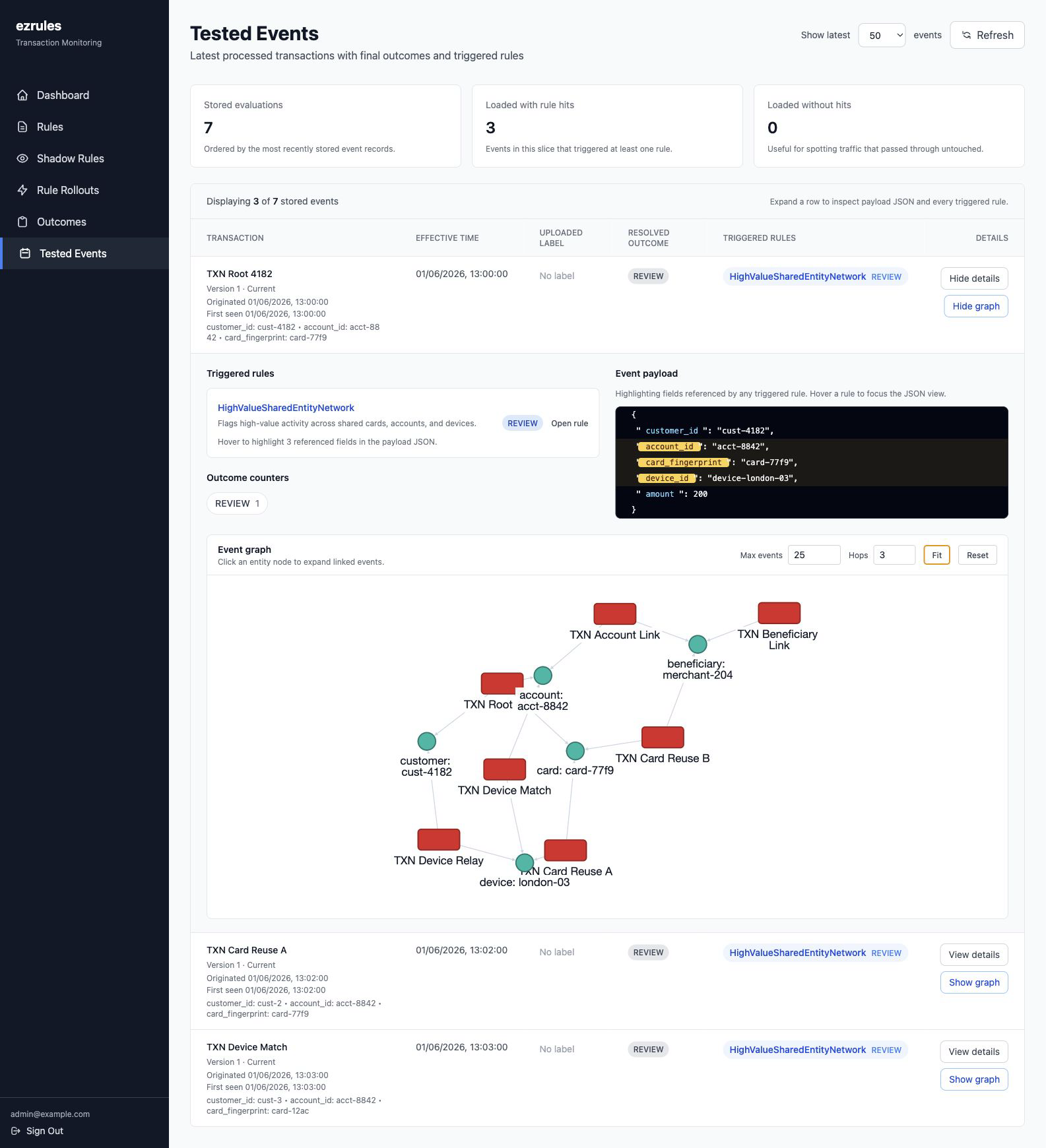Hide graph for TXN Root 4182

[x=975, y=306]
